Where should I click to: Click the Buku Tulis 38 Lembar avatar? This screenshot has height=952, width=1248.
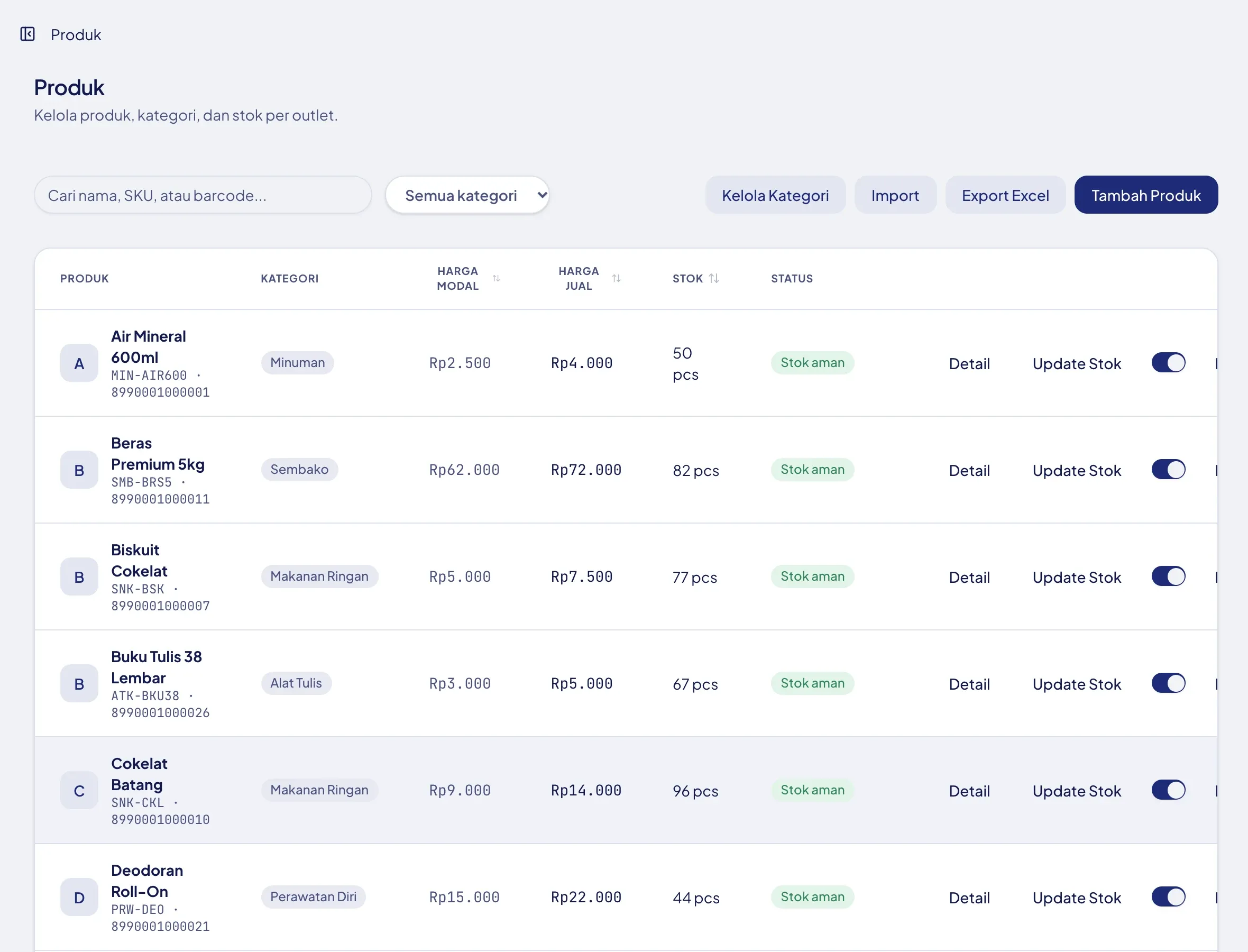(79, 683)
